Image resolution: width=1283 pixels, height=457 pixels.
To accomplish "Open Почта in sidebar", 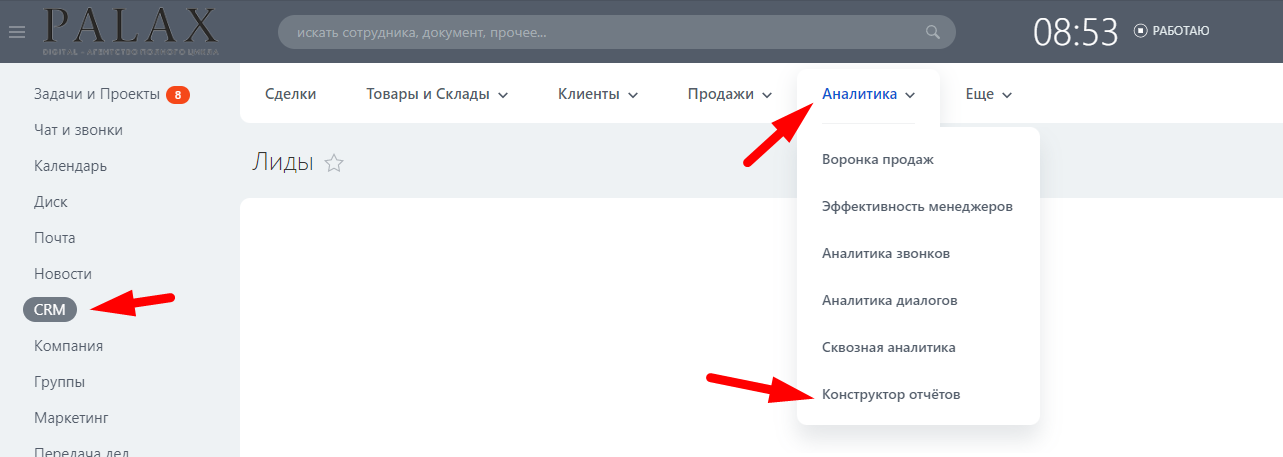I will coord(54,238).
